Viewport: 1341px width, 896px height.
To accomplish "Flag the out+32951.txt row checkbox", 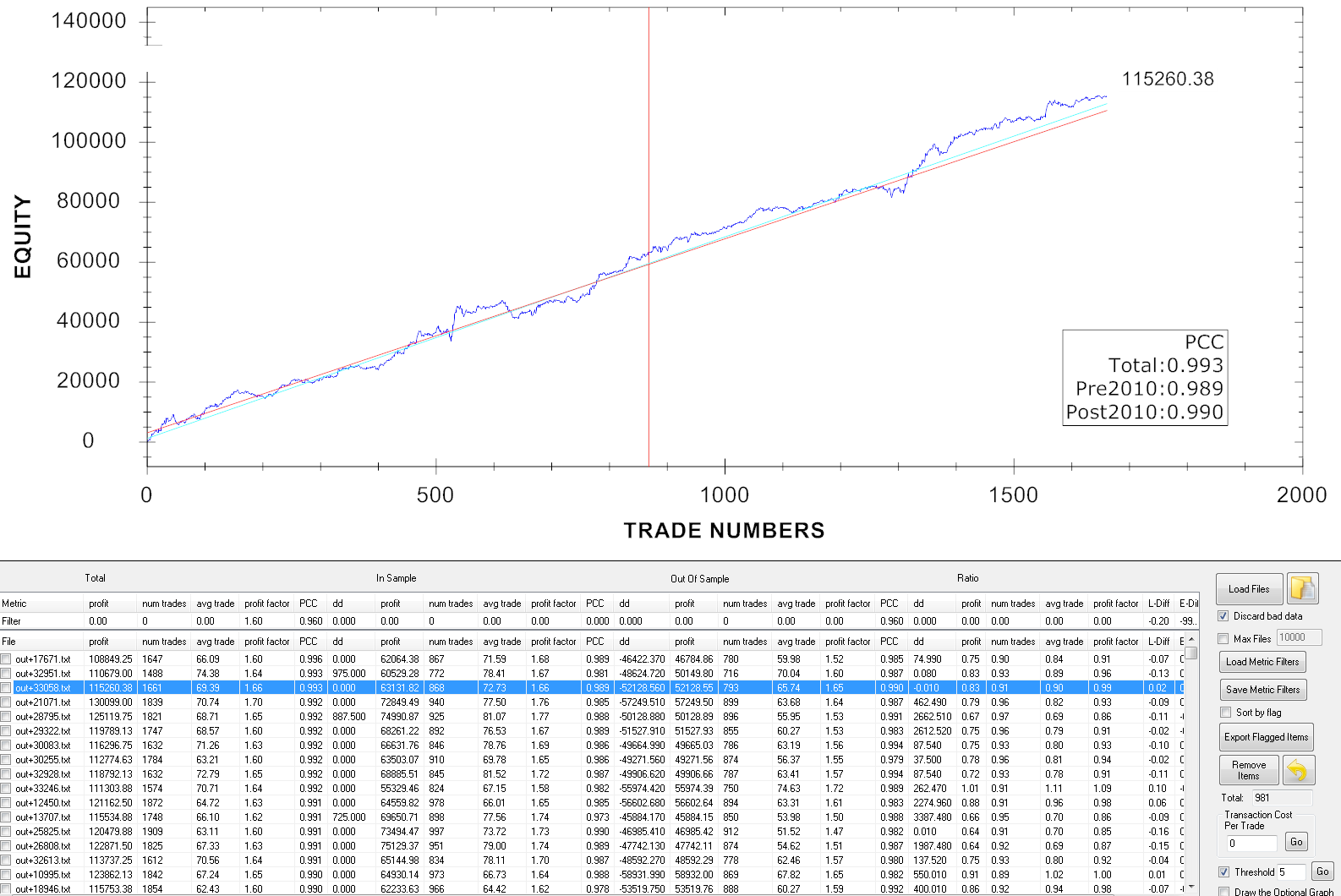I will click(x=6, y=674).
